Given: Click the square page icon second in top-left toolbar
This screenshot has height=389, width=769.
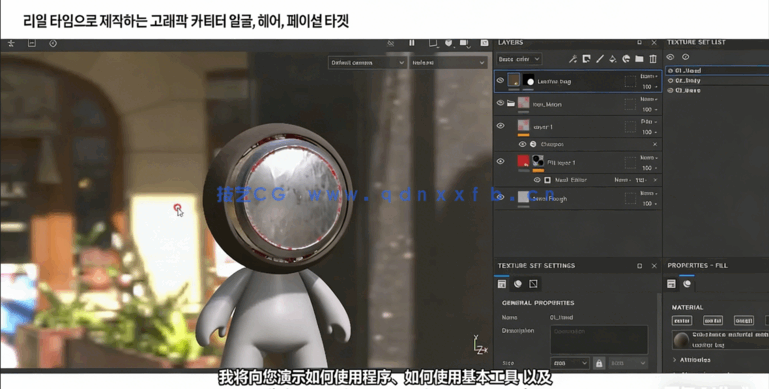Looking at the screenshot, I should coord(32,43).
